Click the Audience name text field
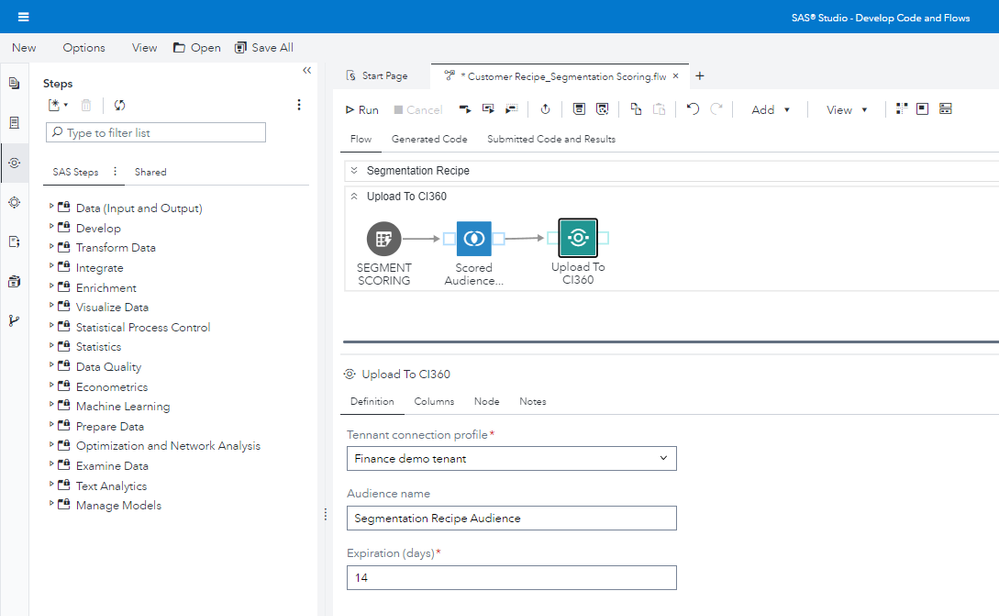Viewport: 999px width, 616px height. (511, 518)
